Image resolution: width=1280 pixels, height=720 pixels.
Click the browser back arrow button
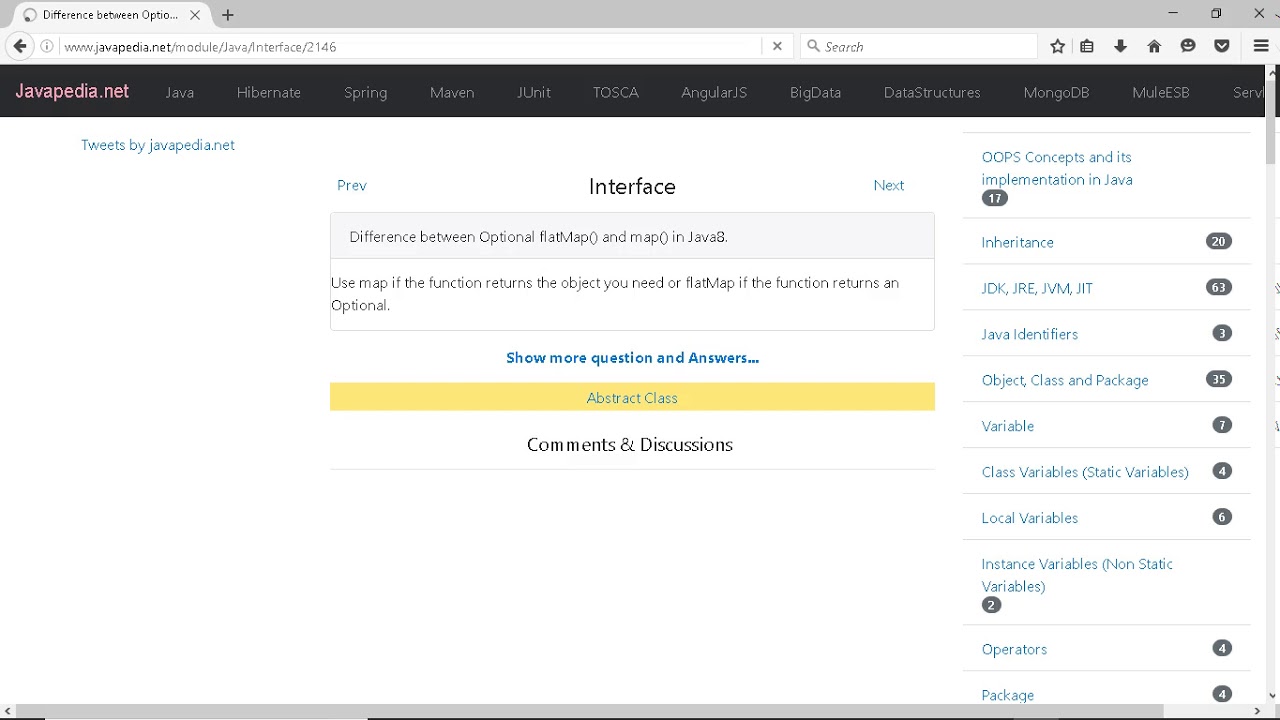tap(20, 46)
